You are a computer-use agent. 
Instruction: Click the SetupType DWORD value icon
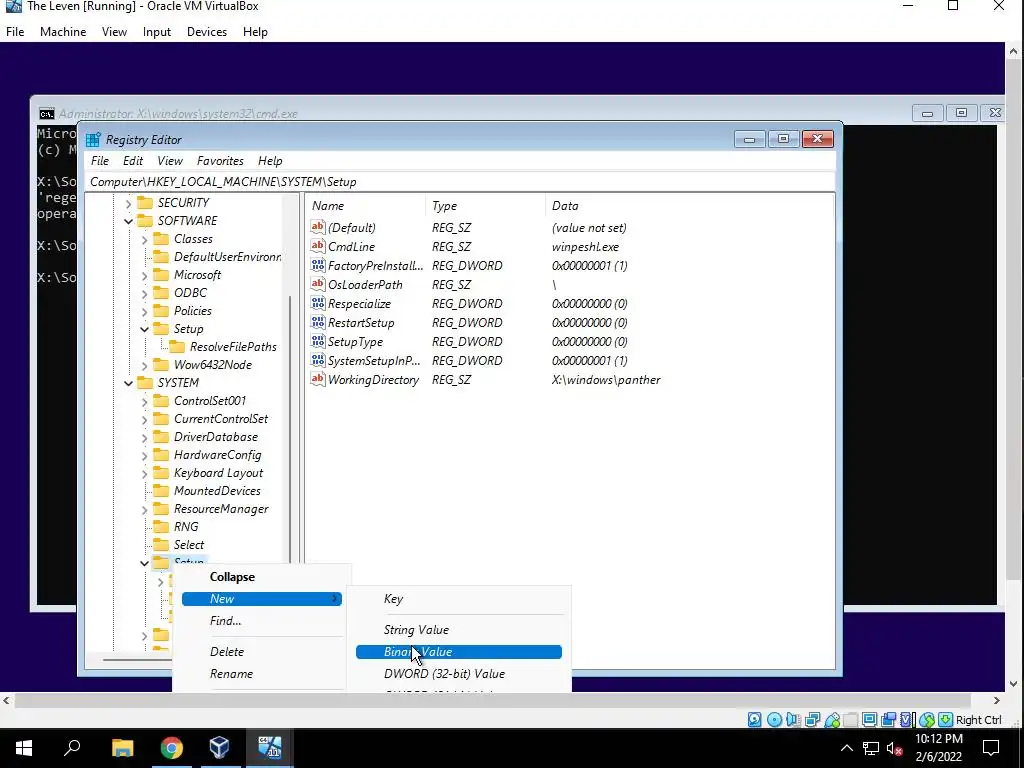(317, 341)
